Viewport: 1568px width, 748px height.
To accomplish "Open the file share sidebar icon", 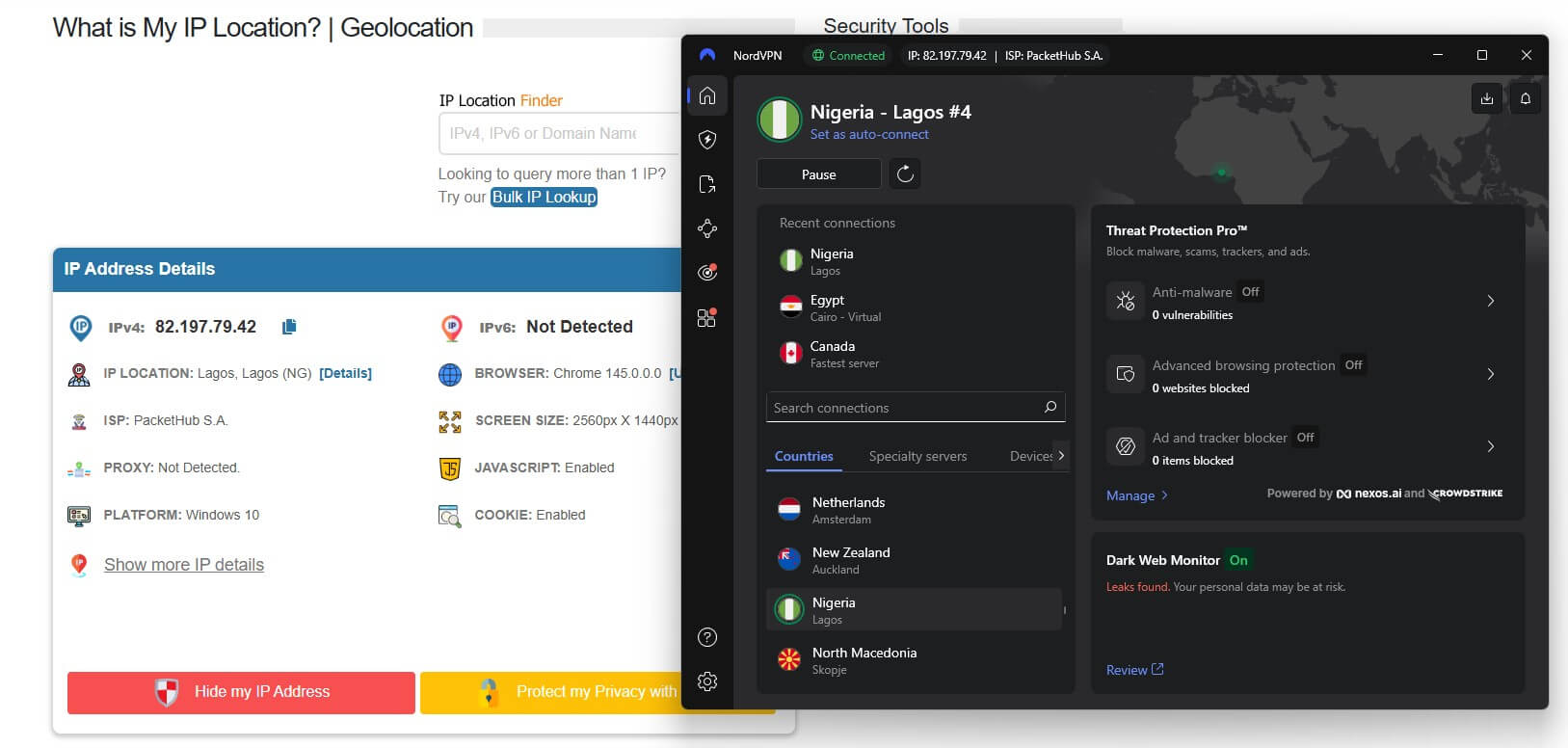I will [707, 184].
